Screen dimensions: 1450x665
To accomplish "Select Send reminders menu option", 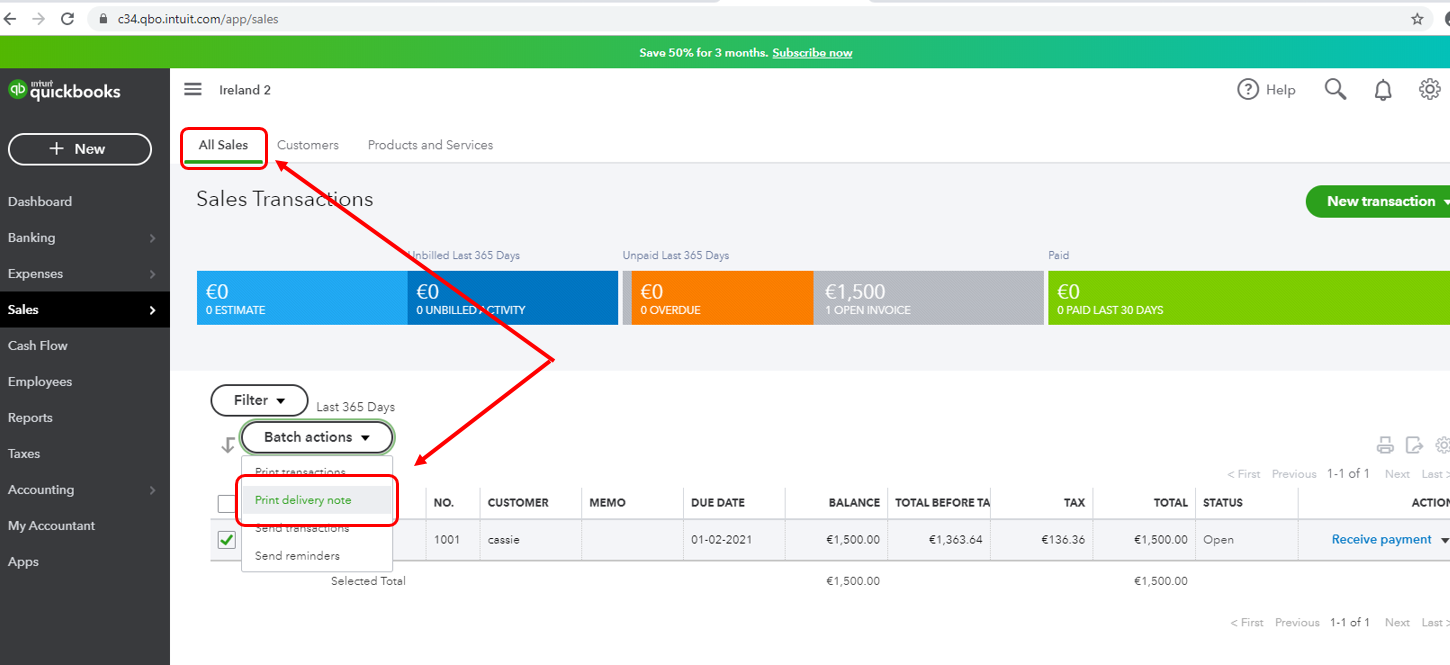I will tap(317, 556).
